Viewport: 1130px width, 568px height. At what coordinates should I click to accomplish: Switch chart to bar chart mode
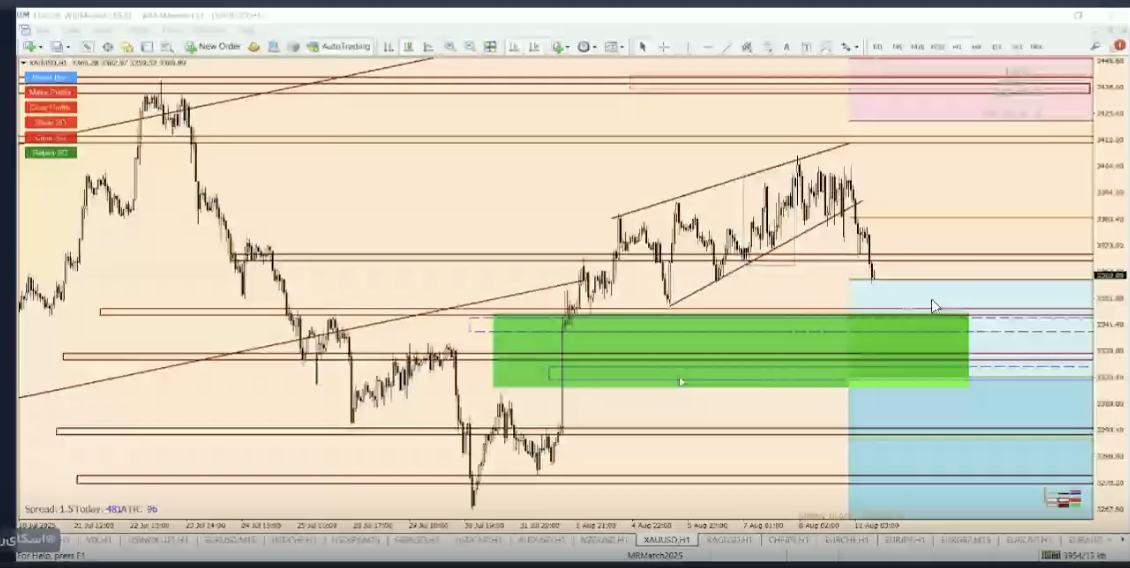pos(389,47)
